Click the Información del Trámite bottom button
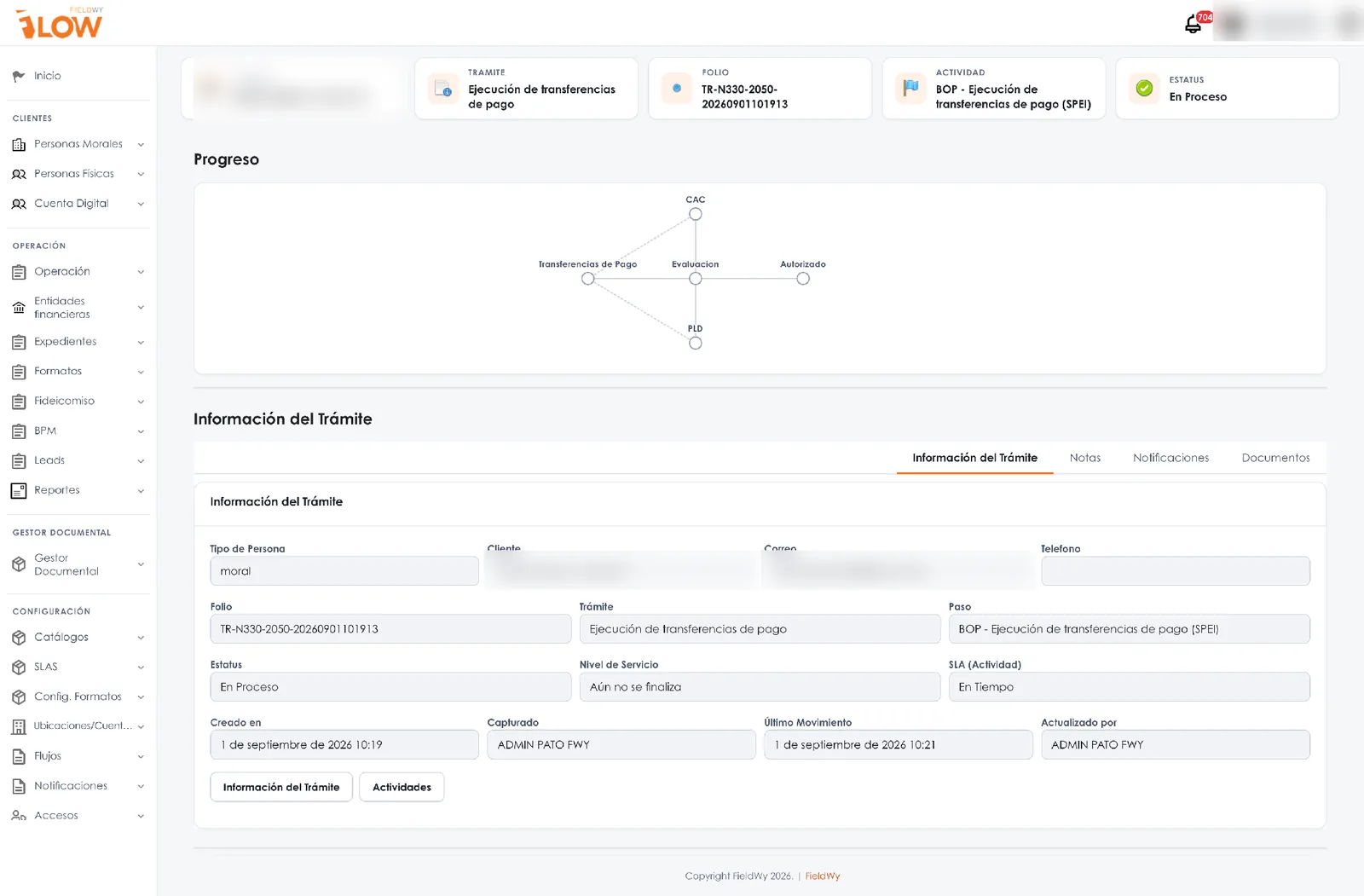Image resolution: width=1364 pixels, height=896 pixels. click(281, 787)
